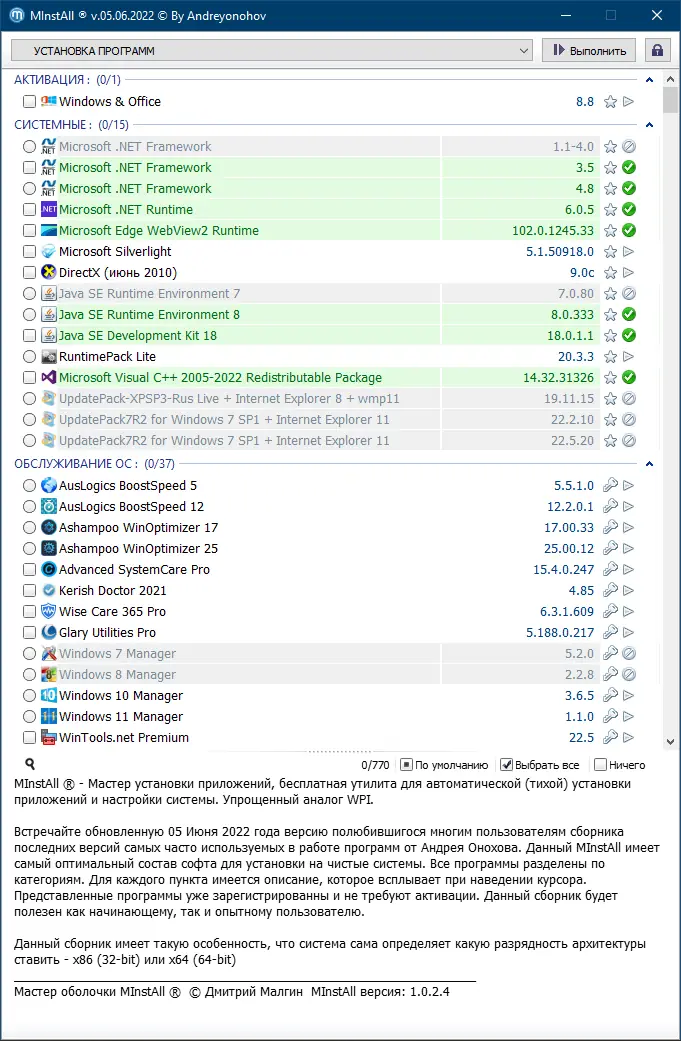Click the play icon next to Microsoft Silverlight
This screenshot has height=1041, width=681.
(628, 251)
